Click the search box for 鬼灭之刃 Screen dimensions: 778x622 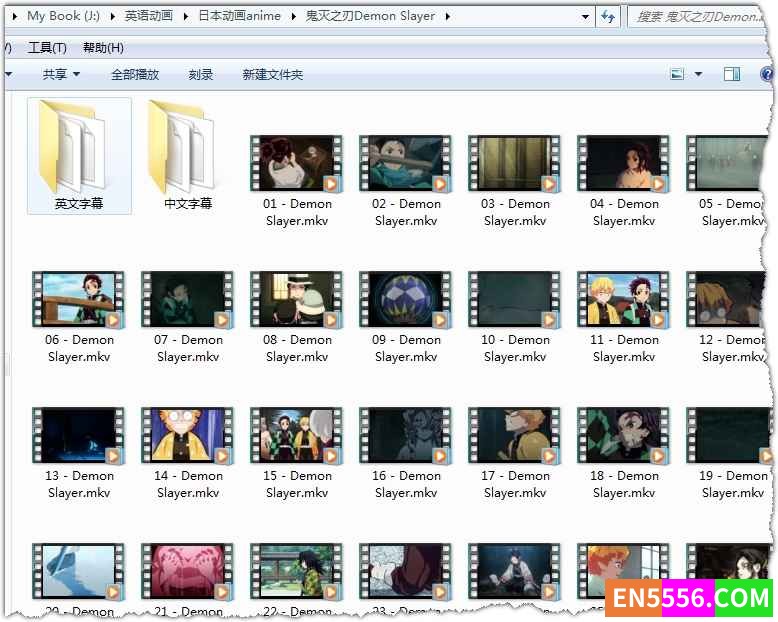pos(698,16)
